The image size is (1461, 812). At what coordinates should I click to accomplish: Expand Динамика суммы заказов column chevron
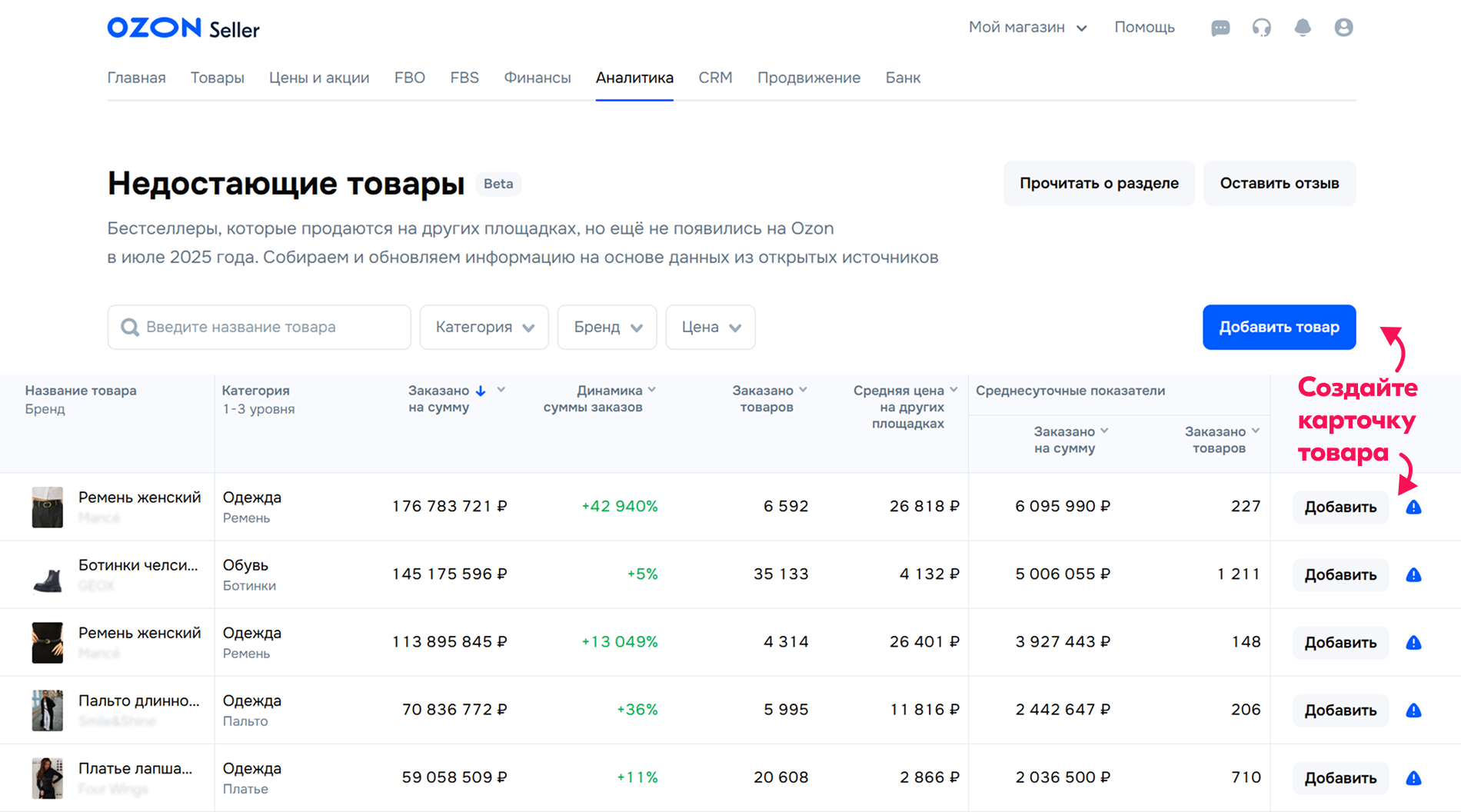click(x=652, y=390)
